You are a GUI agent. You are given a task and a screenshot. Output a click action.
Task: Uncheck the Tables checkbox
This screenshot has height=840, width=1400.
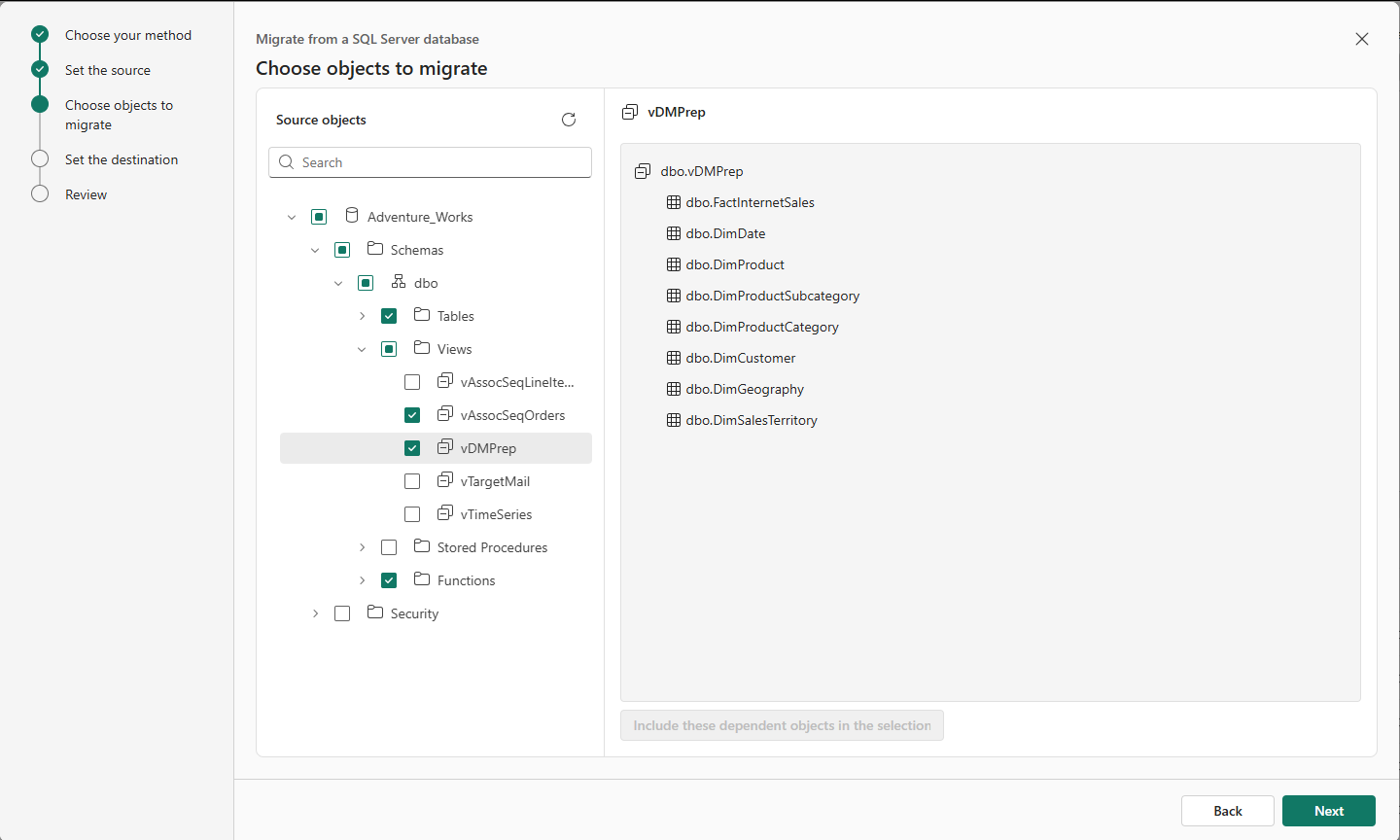(389, 316)
